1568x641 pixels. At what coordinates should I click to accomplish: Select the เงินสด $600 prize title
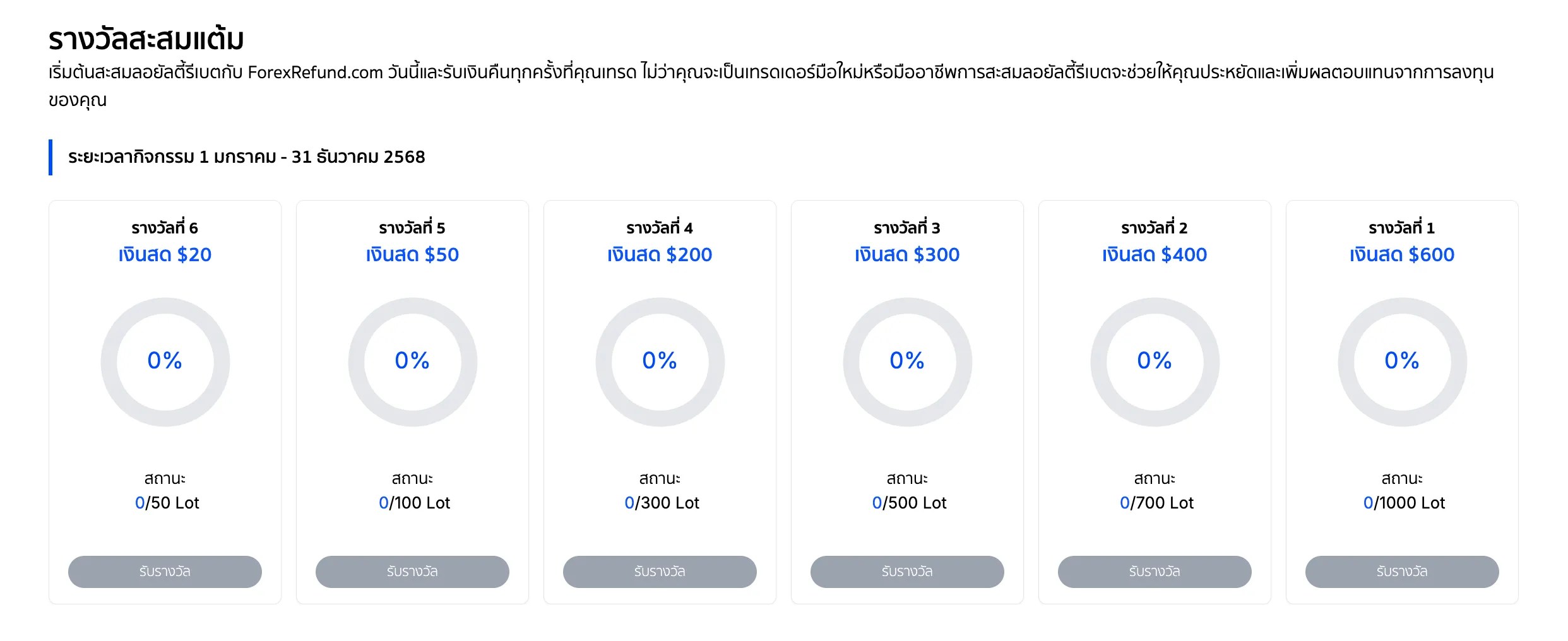(1402, 254)
